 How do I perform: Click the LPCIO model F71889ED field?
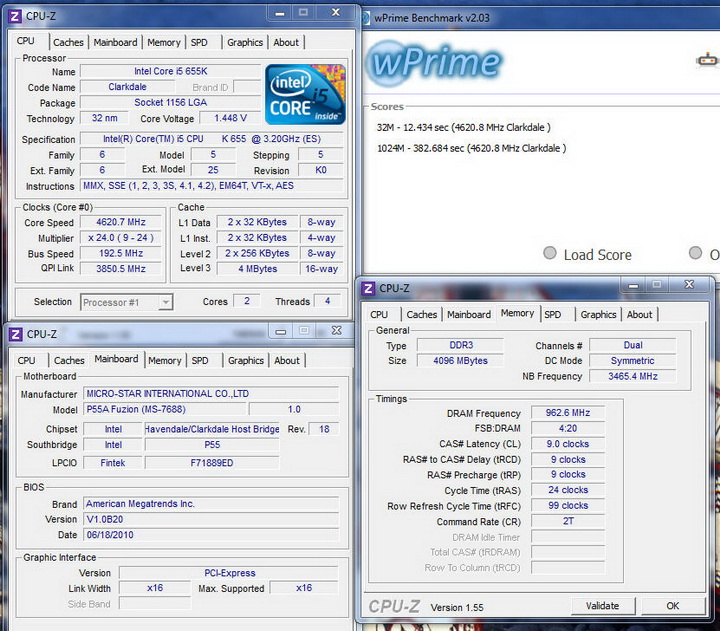pos(212,463)
